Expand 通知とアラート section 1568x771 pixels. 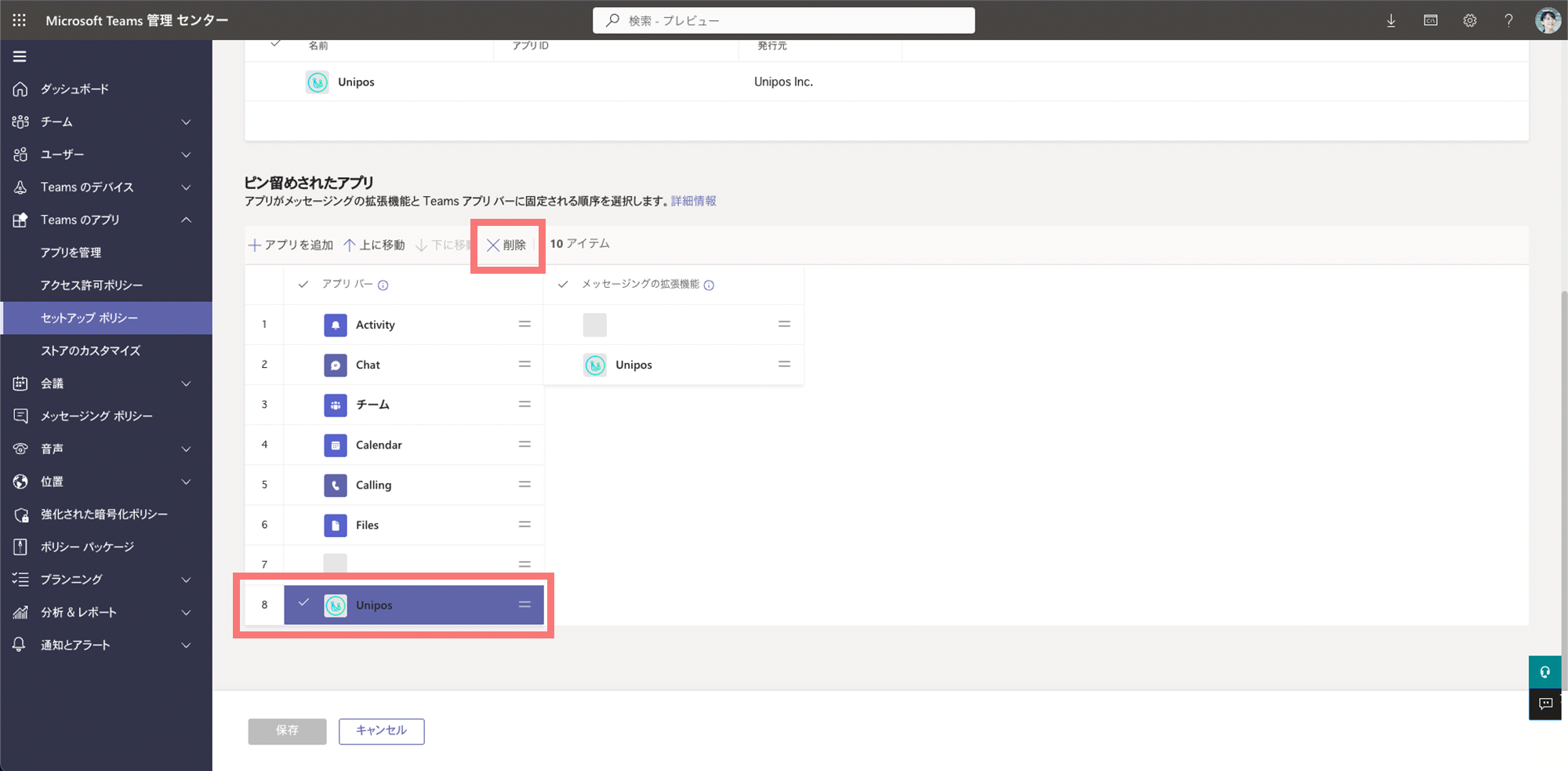tap(186, 646)
